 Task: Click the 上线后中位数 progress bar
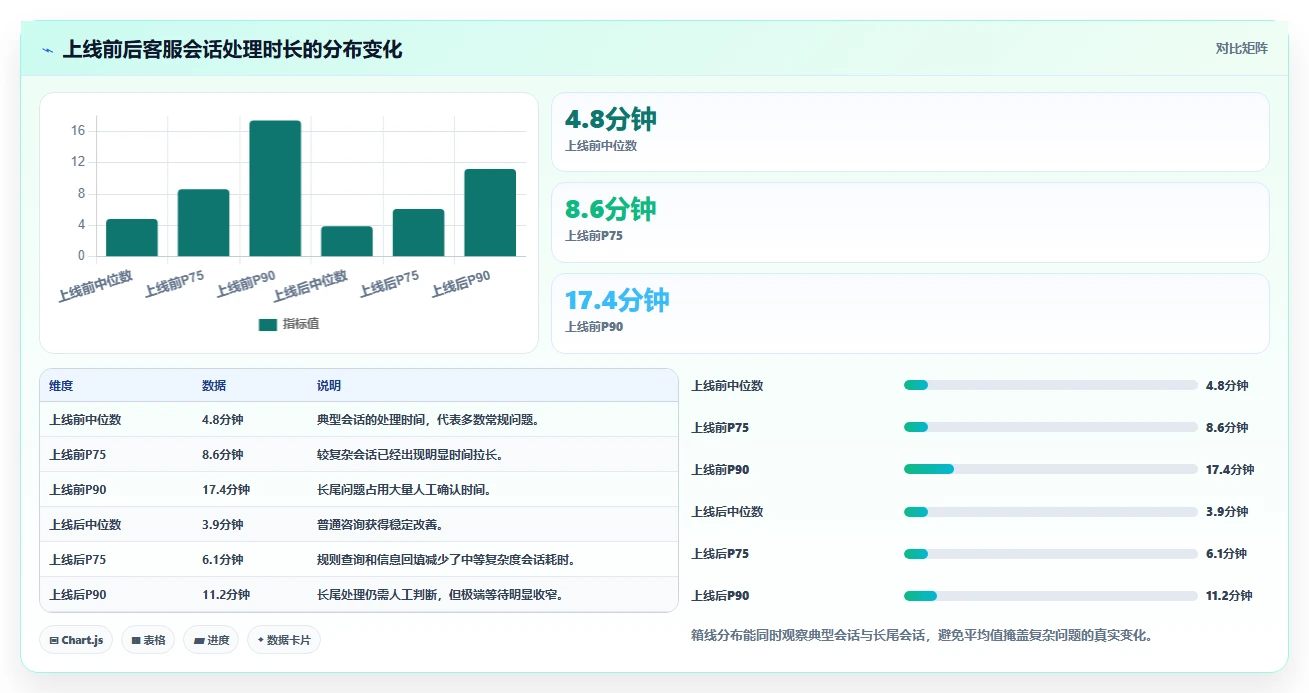click(x=1050, y=511)
